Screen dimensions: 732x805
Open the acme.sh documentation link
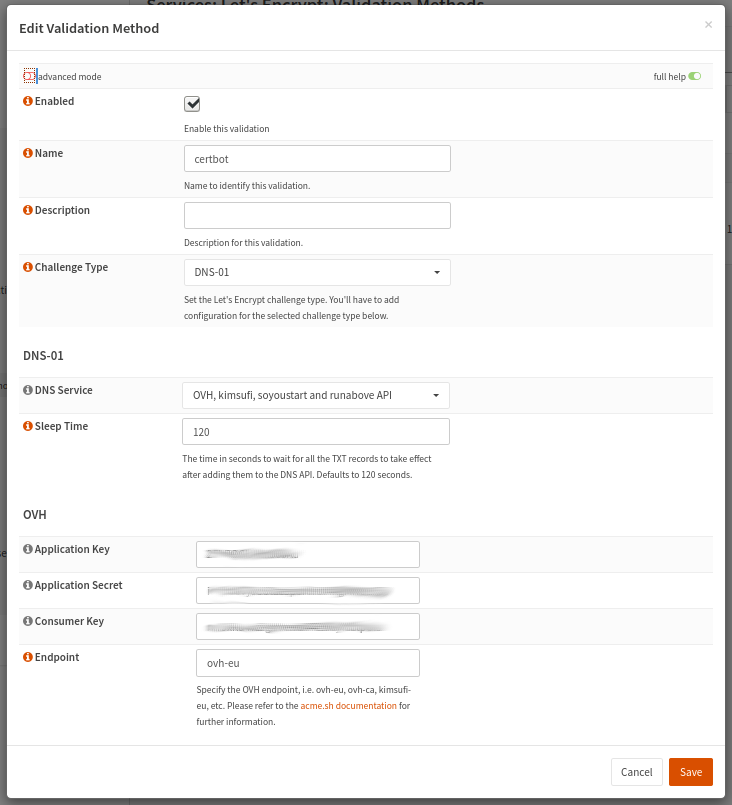coord(348,706)
